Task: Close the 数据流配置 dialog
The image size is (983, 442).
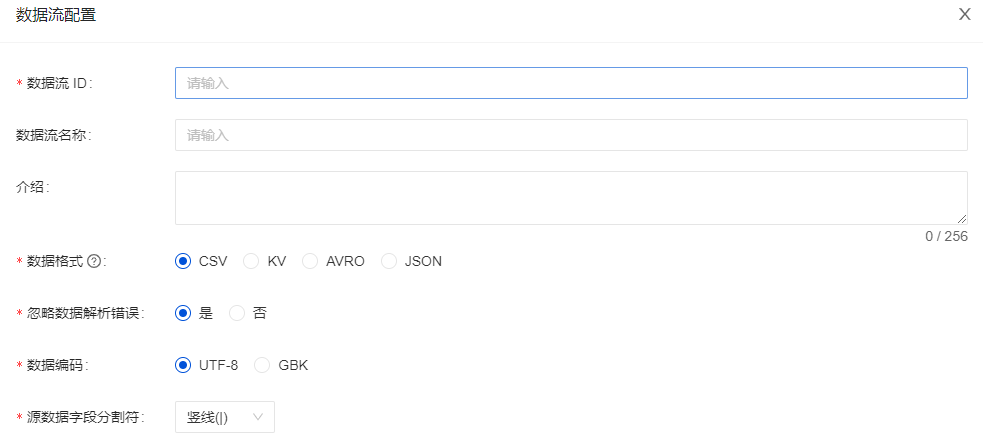Action: pyautogui.click(x=964, y=14)
